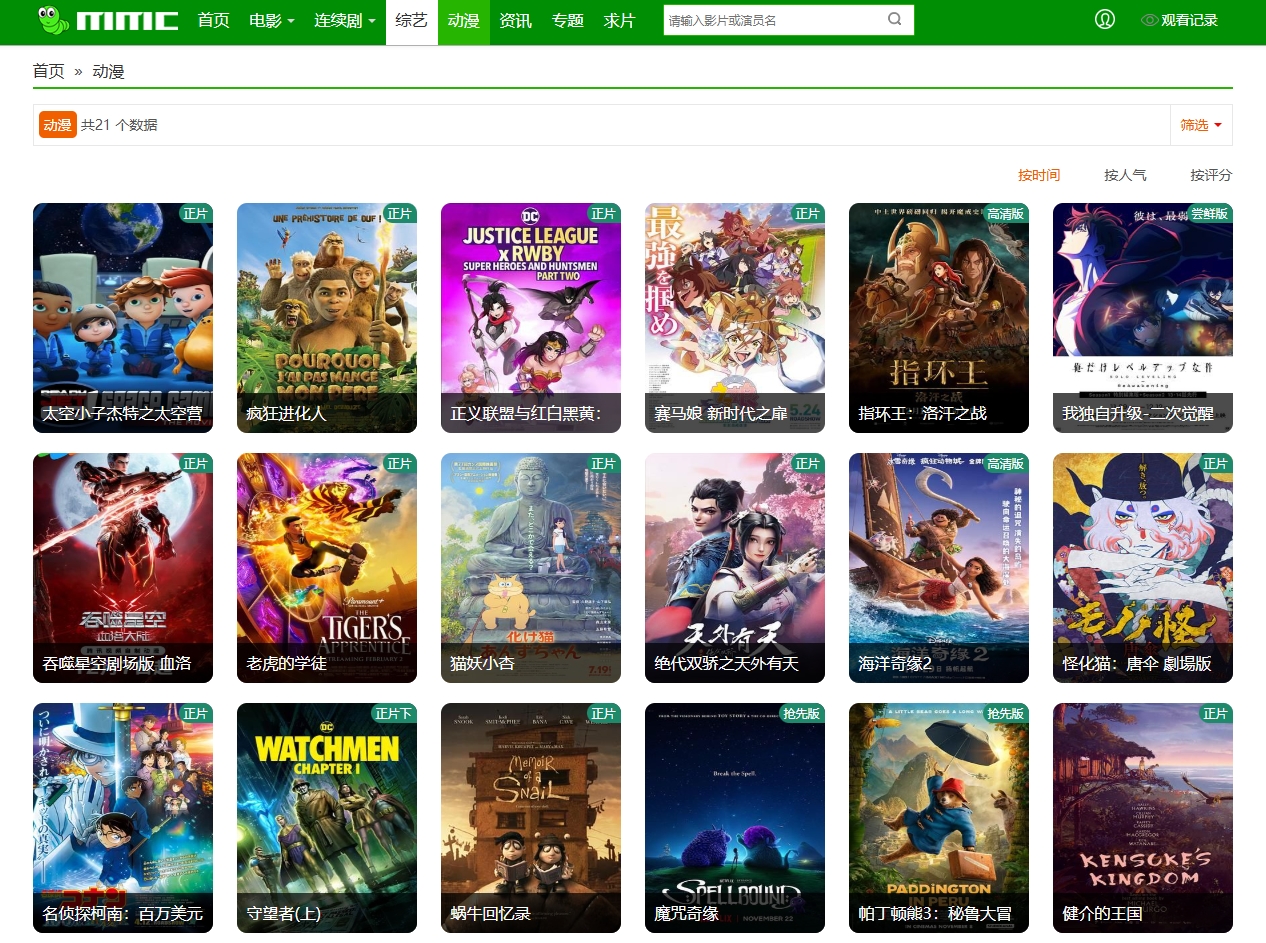Open the 名侦探柯南 poster
This screenshot has width=1266, height=943.
(123, 818)
